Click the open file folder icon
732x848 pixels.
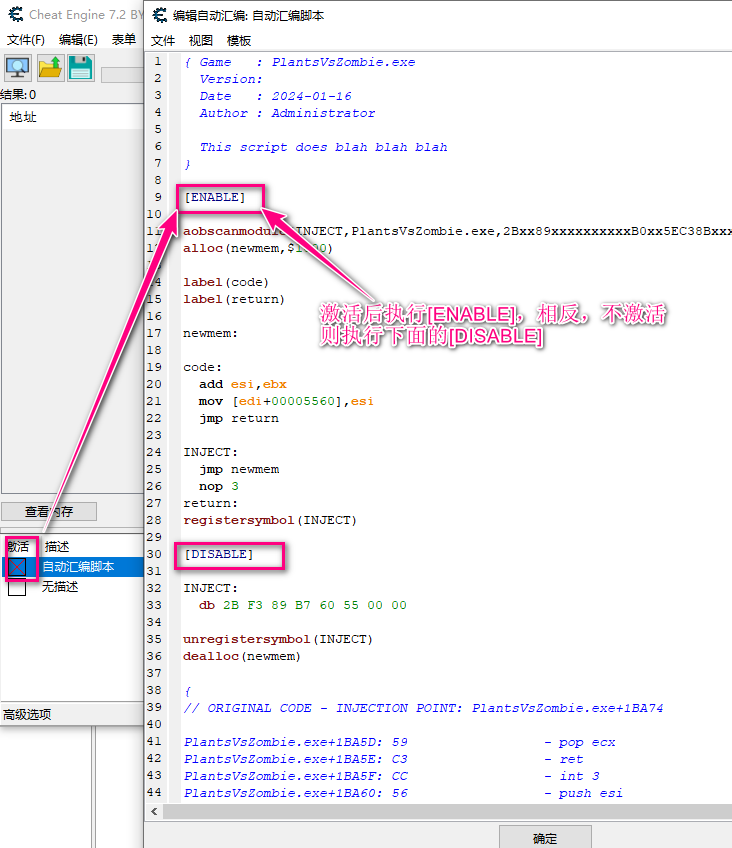tap(50, 68)
